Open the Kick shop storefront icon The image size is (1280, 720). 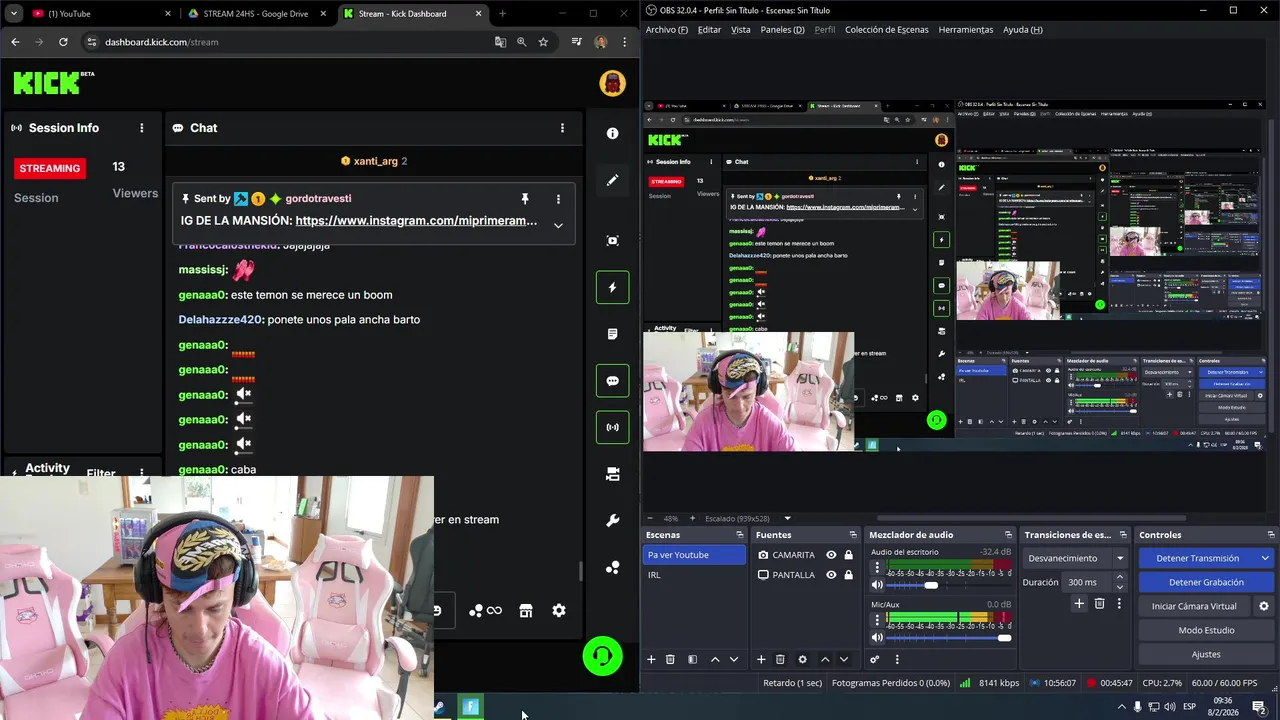click(x=526, y=610)
